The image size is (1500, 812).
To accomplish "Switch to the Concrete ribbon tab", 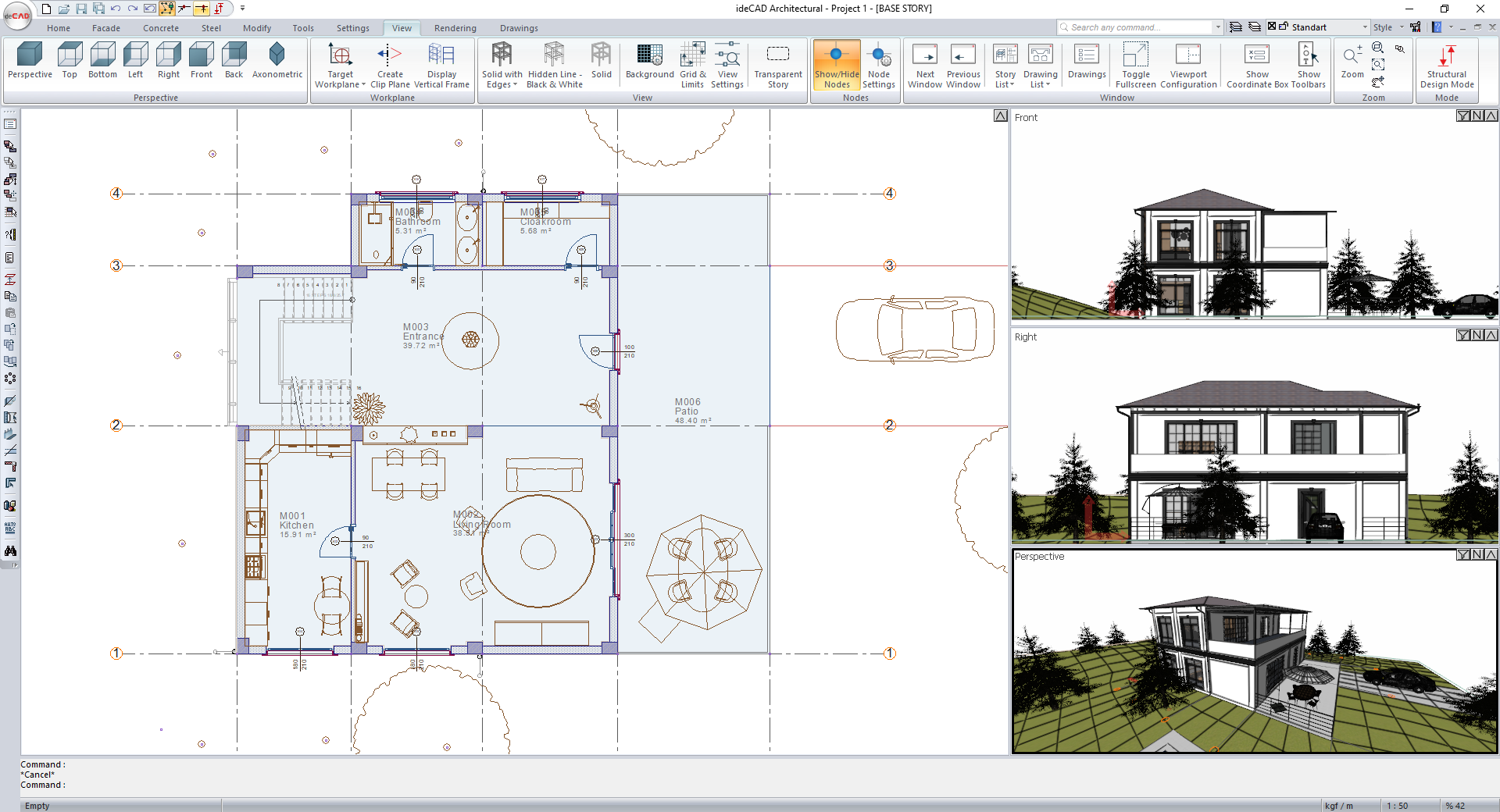I will pos(160,28).
